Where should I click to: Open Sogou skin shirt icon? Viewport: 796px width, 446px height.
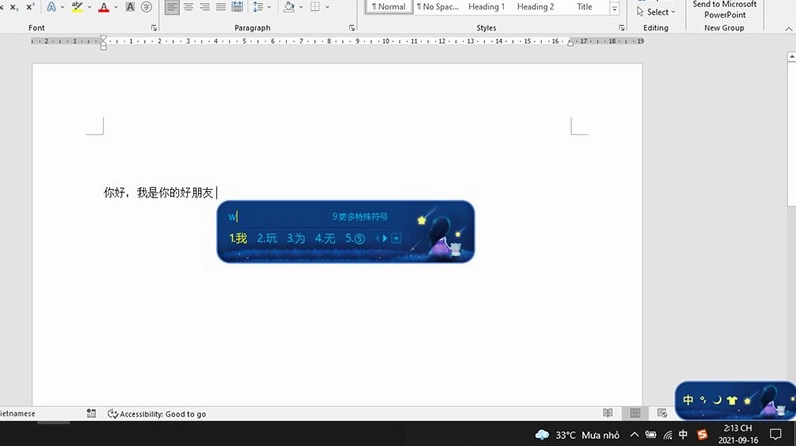point(732,400)
